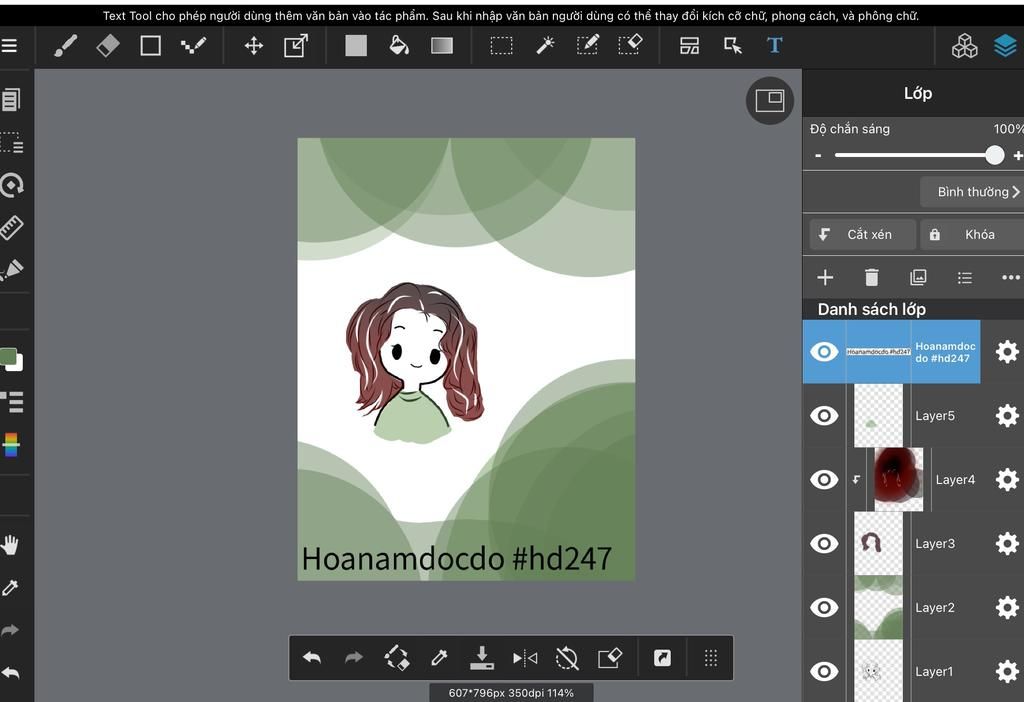Select the panel Divide tool
The width and height of the screenshot is (1024, 702).
(x=690, y=46)
